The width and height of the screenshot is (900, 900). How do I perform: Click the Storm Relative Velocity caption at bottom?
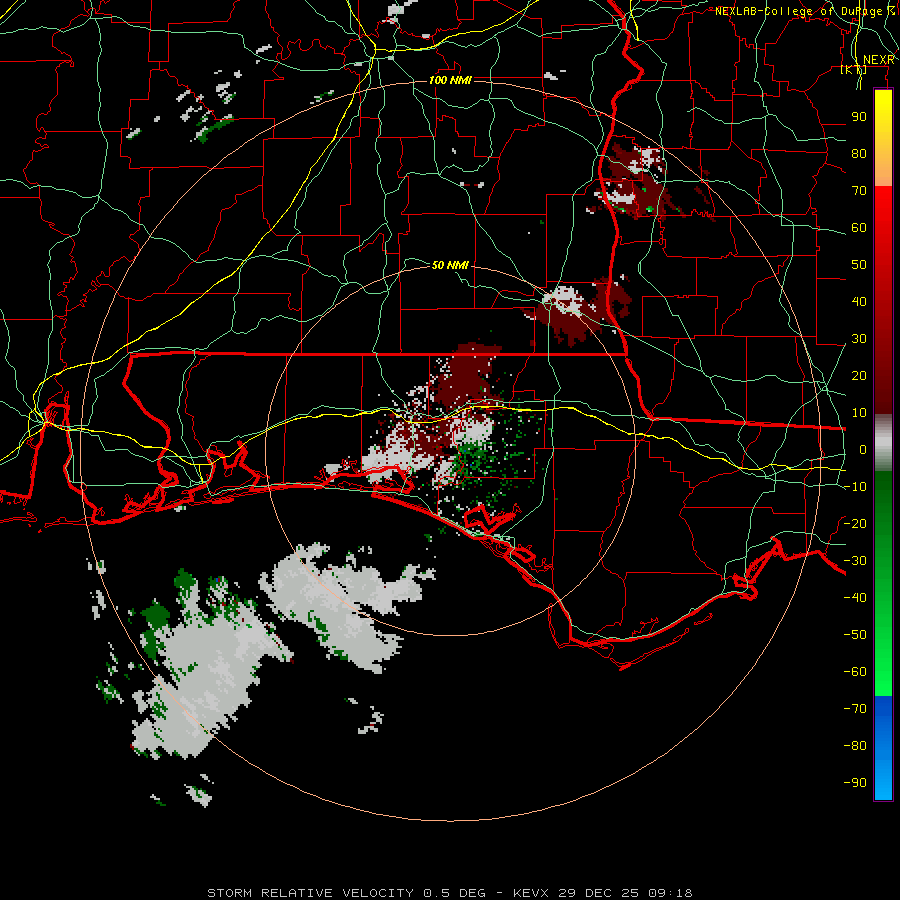point(449,893)
